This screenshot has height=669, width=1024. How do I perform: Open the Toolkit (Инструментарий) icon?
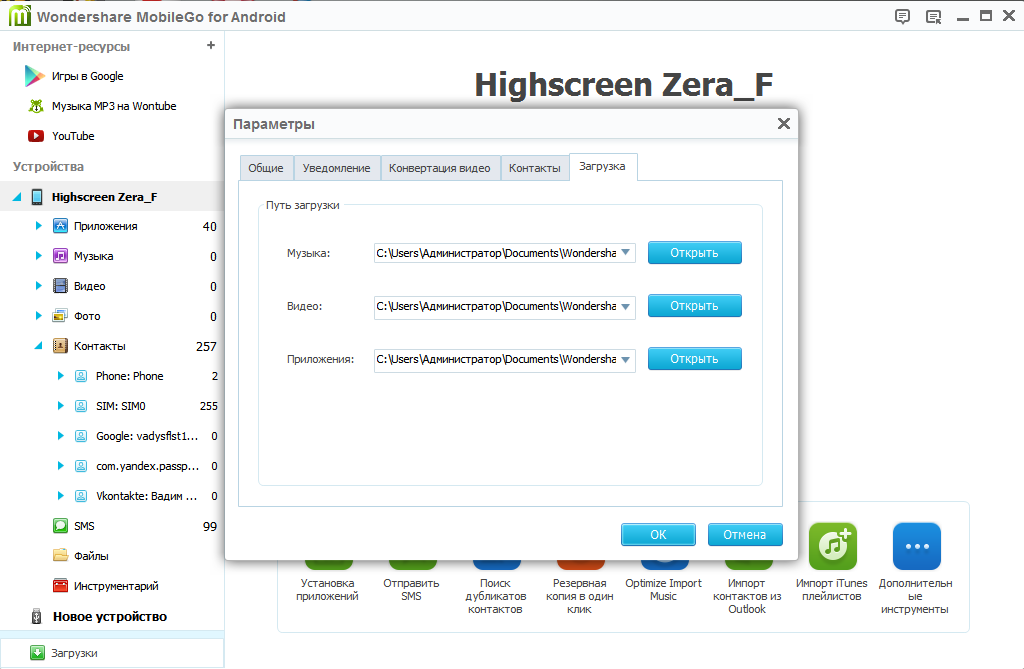pyautogui.click(x=61, y=586)
